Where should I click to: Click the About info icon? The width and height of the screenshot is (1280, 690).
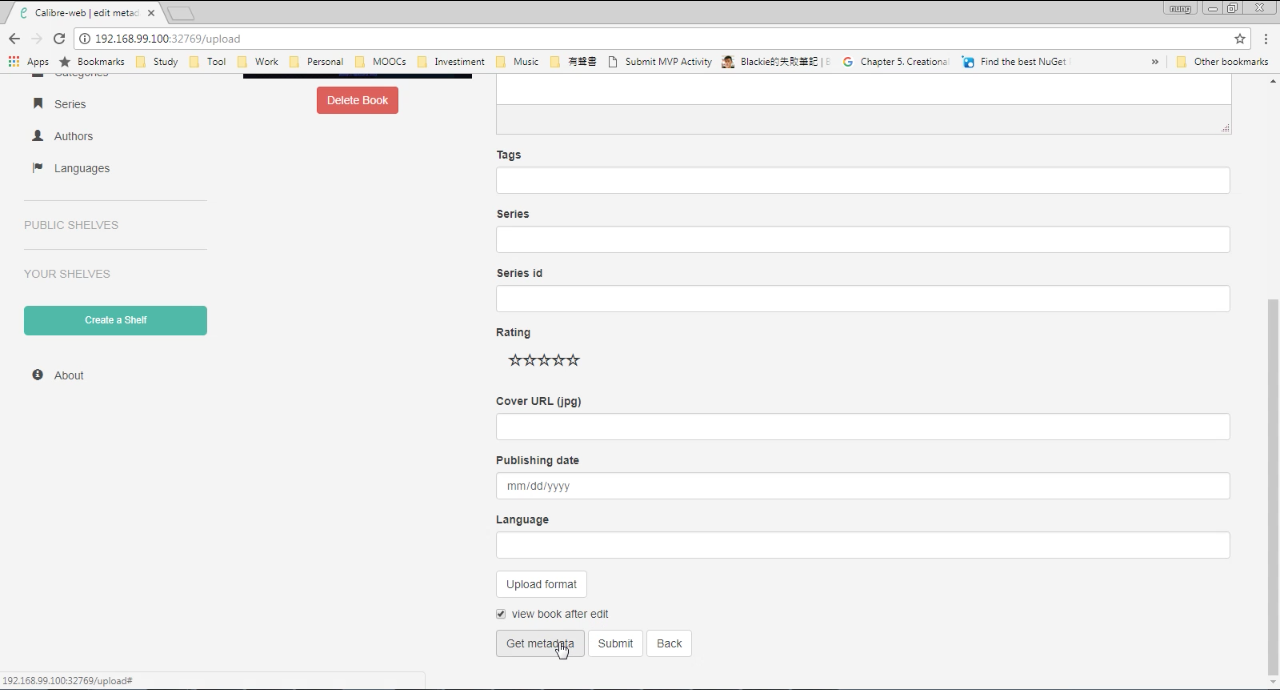click(x=38, y=374)
